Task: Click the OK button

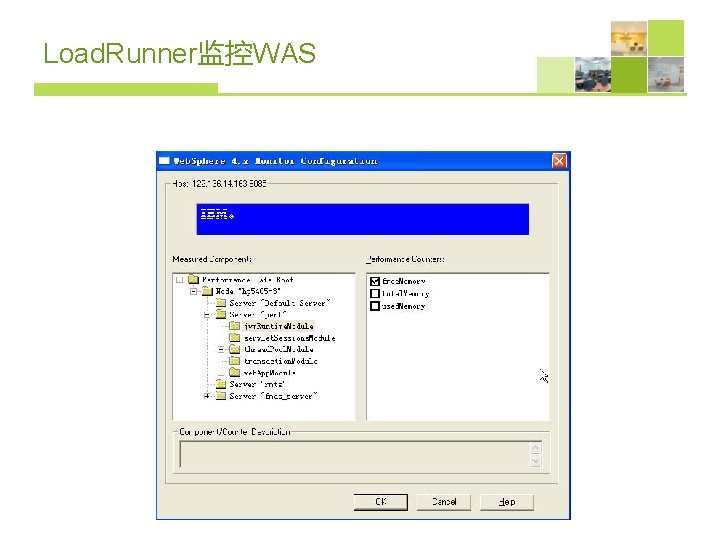Action: [381, 502]
